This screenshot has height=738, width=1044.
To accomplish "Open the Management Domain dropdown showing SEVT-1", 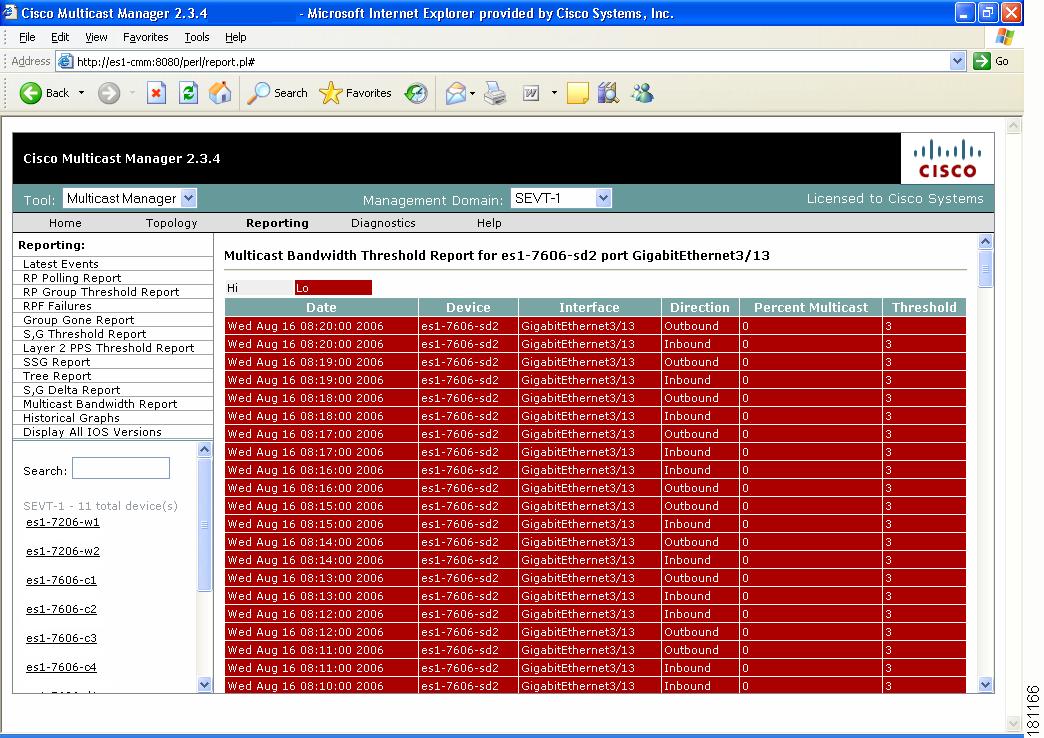I will coord(561,198).
